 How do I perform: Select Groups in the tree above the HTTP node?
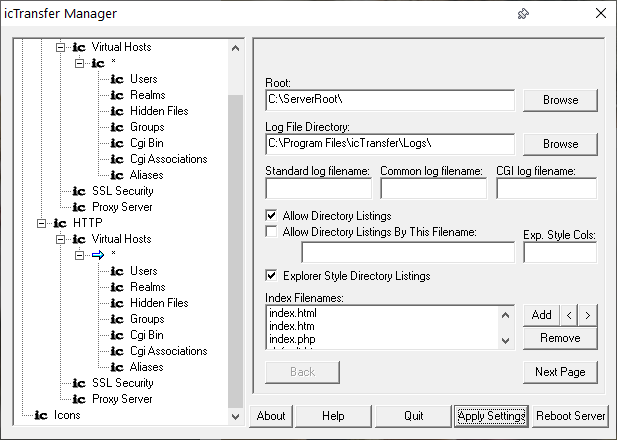(147, 127)
